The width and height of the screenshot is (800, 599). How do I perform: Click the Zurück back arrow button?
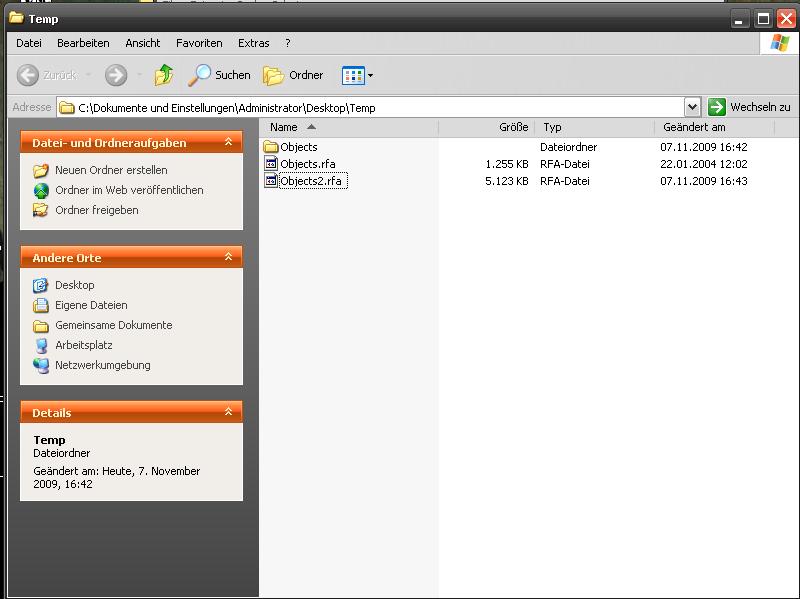pyautogui.click(x=28, y=76)
